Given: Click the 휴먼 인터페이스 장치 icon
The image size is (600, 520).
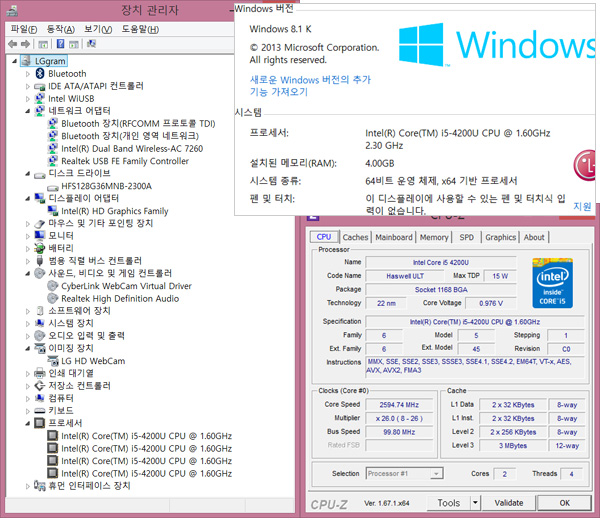Looking at the screenshot, I should tap(40, 486).
